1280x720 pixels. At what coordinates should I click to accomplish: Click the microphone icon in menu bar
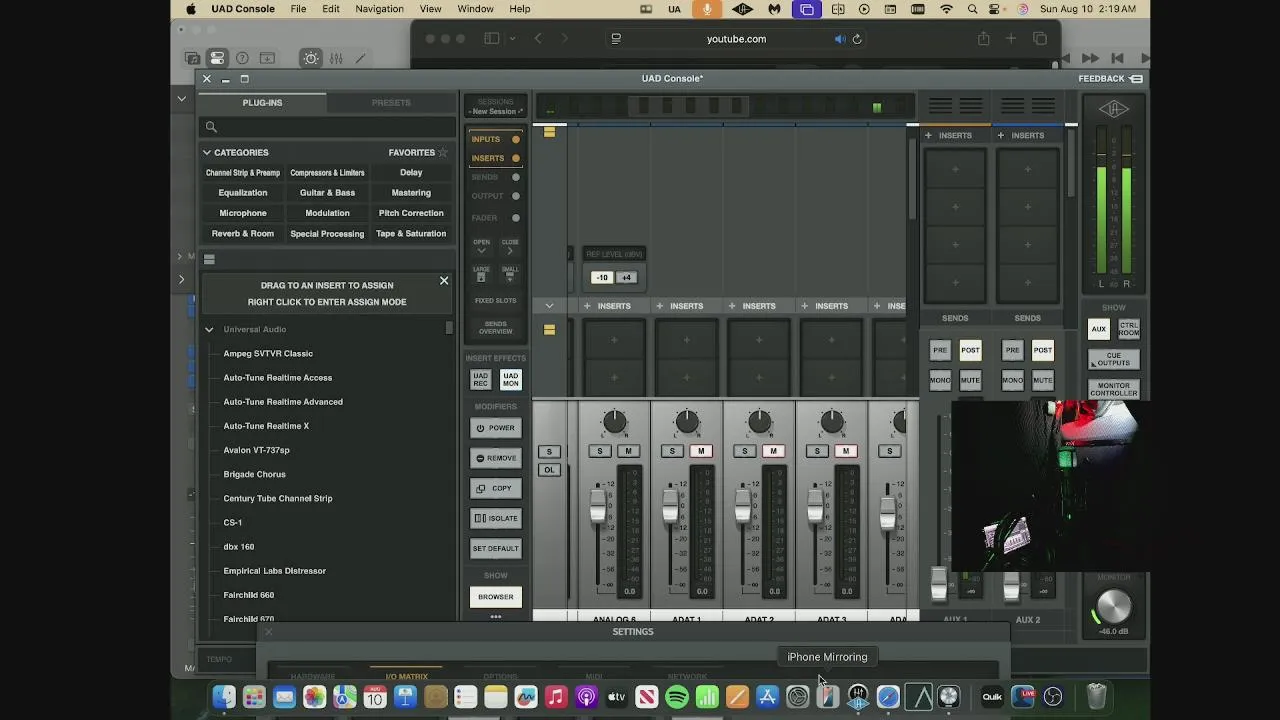(707, 9)
